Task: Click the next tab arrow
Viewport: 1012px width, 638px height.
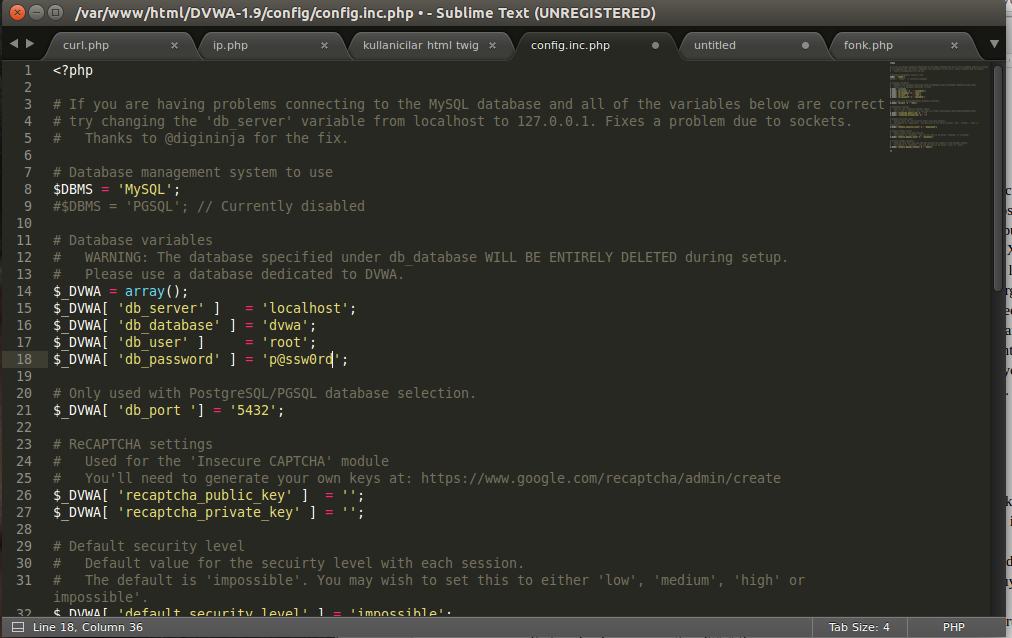Action: [30, 45]
